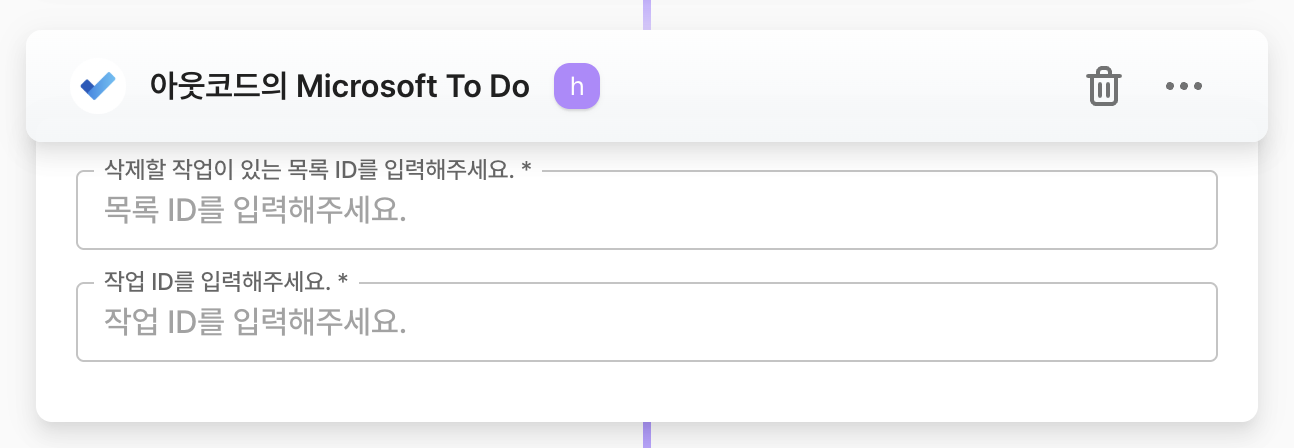Delete this step with the trash icon
This screenshot has width=1294, height=448.
[1103, 87]
